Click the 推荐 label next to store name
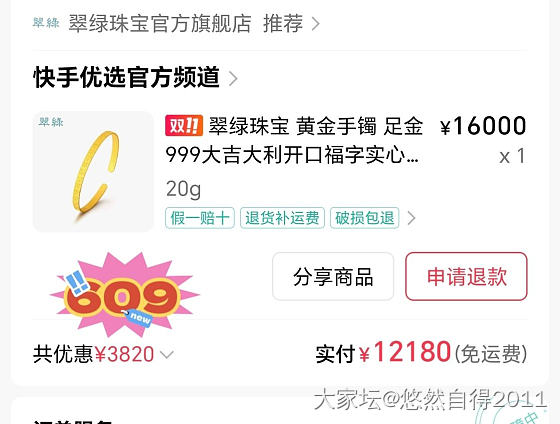 tap(283, 24)
